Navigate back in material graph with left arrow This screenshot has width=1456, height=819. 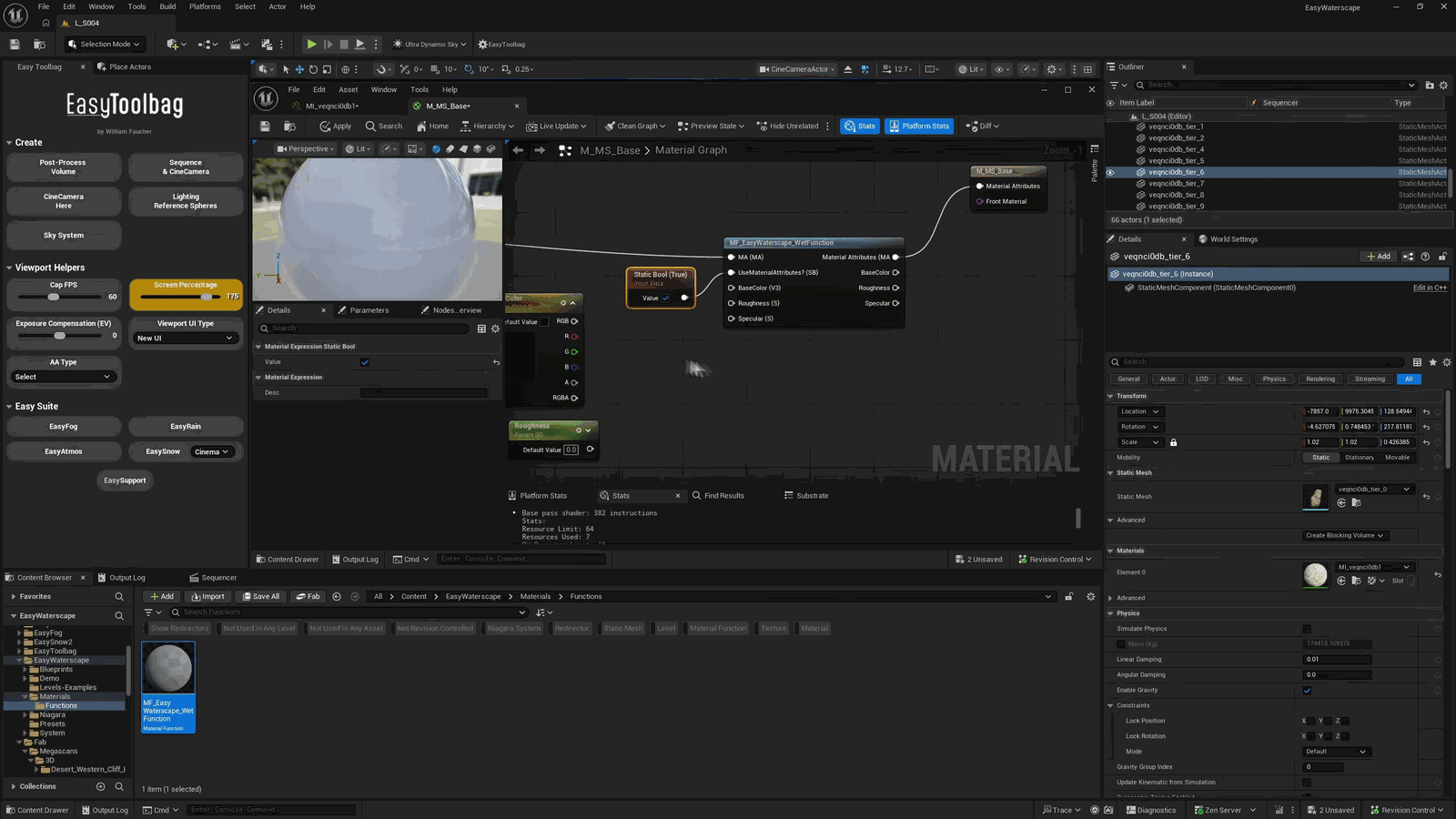tap(518, 150)
